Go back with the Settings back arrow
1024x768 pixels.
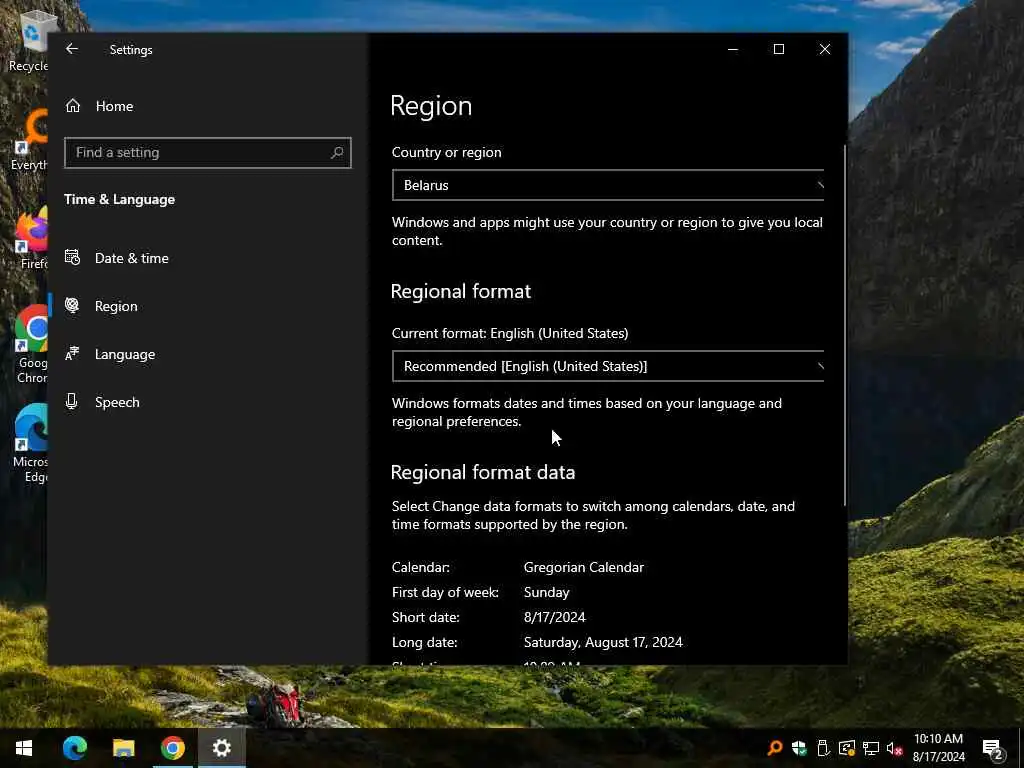point(72,49)
